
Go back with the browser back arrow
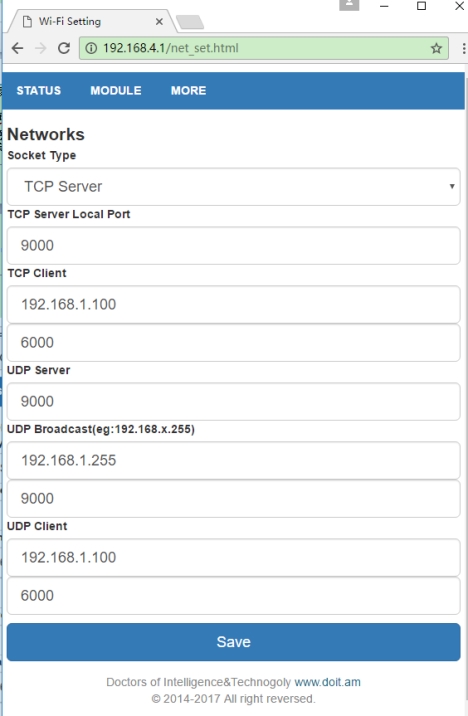pyautogui.click(x=17, y=48)
